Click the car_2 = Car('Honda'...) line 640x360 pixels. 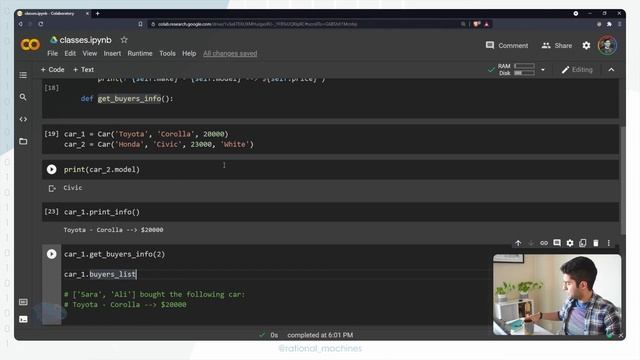click(159, 144)
